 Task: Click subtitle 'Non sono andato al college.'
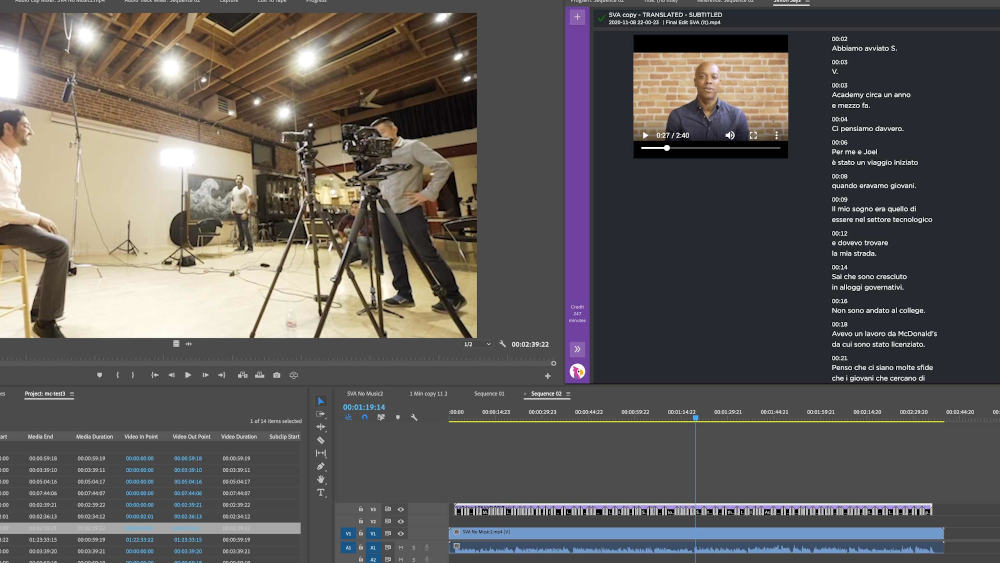(878, 311)
